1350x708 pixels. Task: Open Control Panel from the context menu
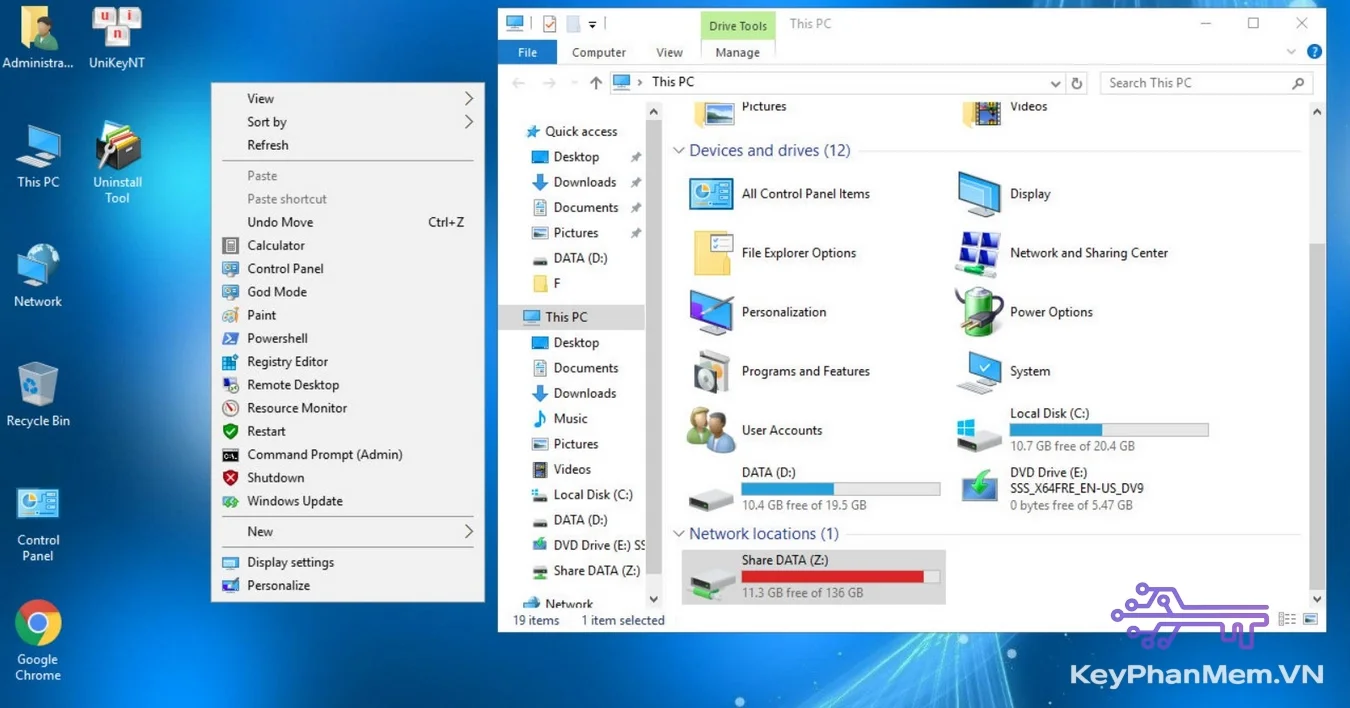283,268
